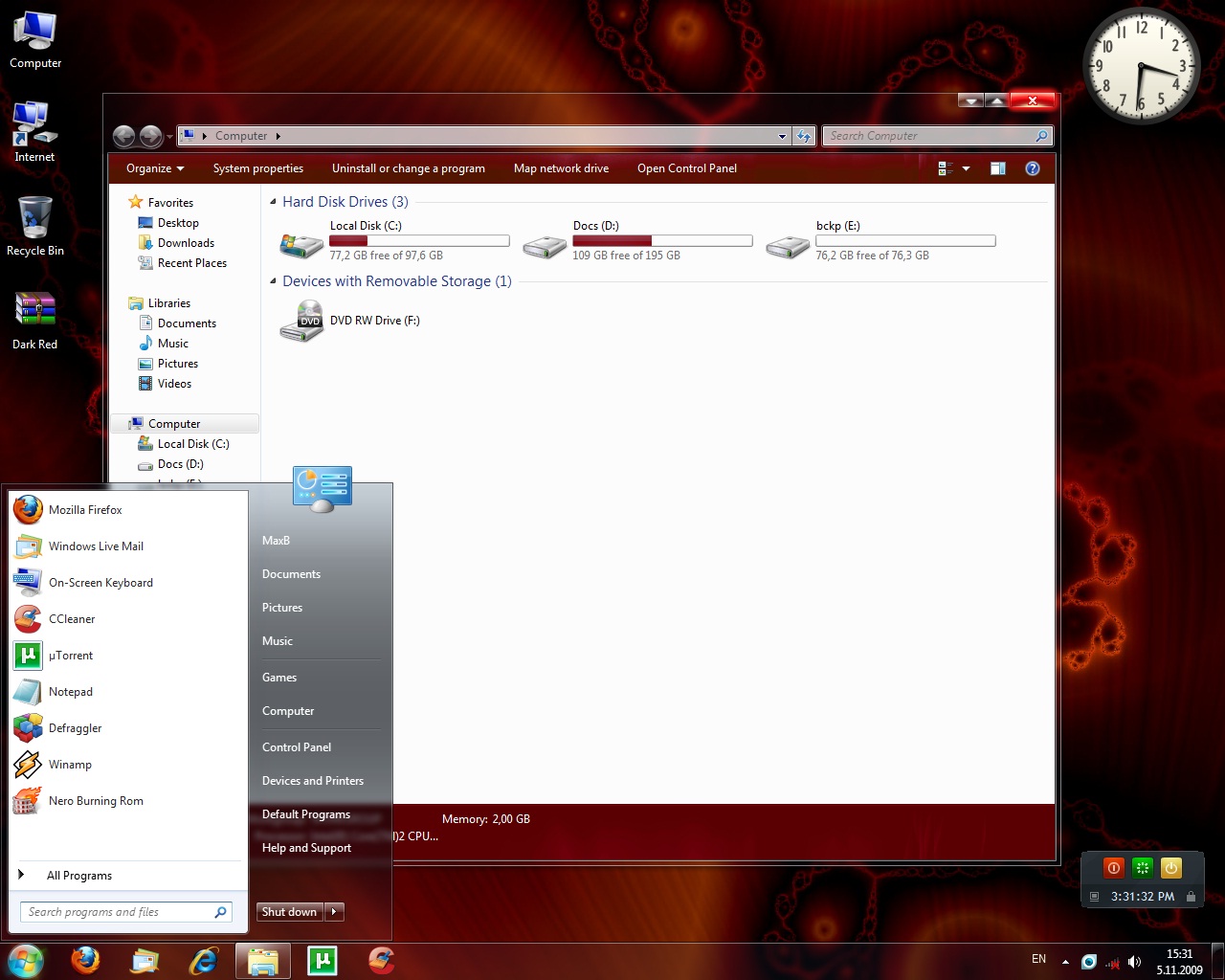Open Devices and Printers in Start menu

click(x=313, y=781)
